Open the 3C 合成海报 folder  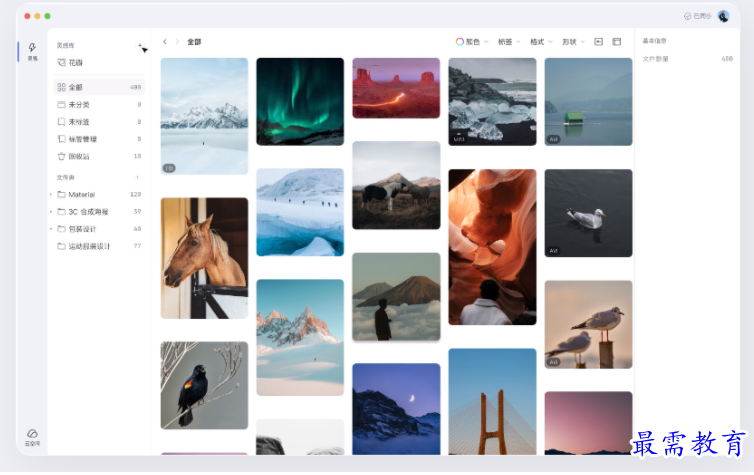[x=99, y=212]
